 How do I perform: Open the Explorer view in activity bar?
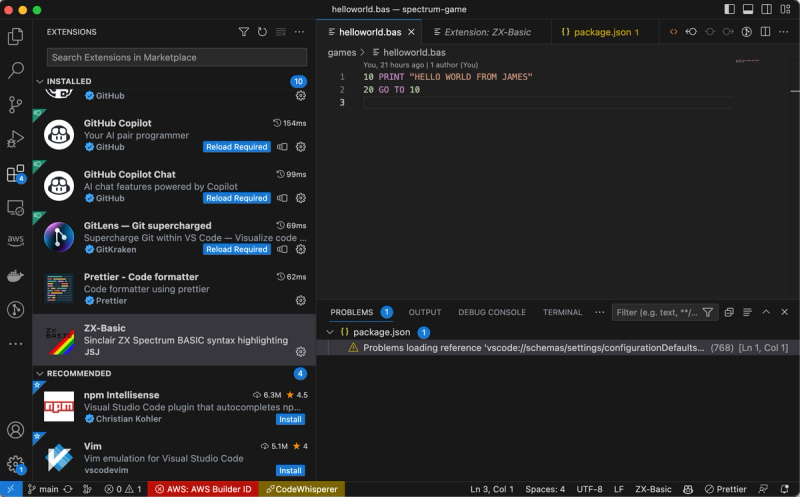(15, 36)
